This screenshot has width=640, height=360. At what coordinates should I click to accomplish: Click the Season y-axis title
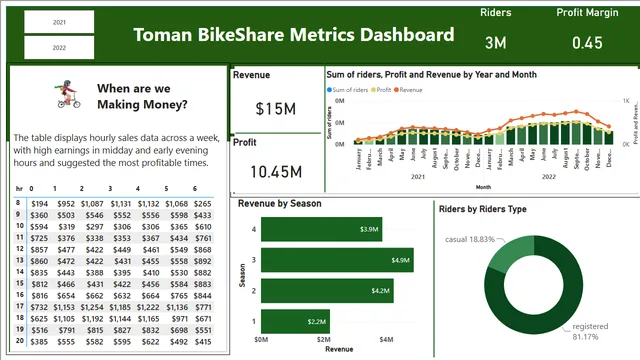click(x=242, y=275)
